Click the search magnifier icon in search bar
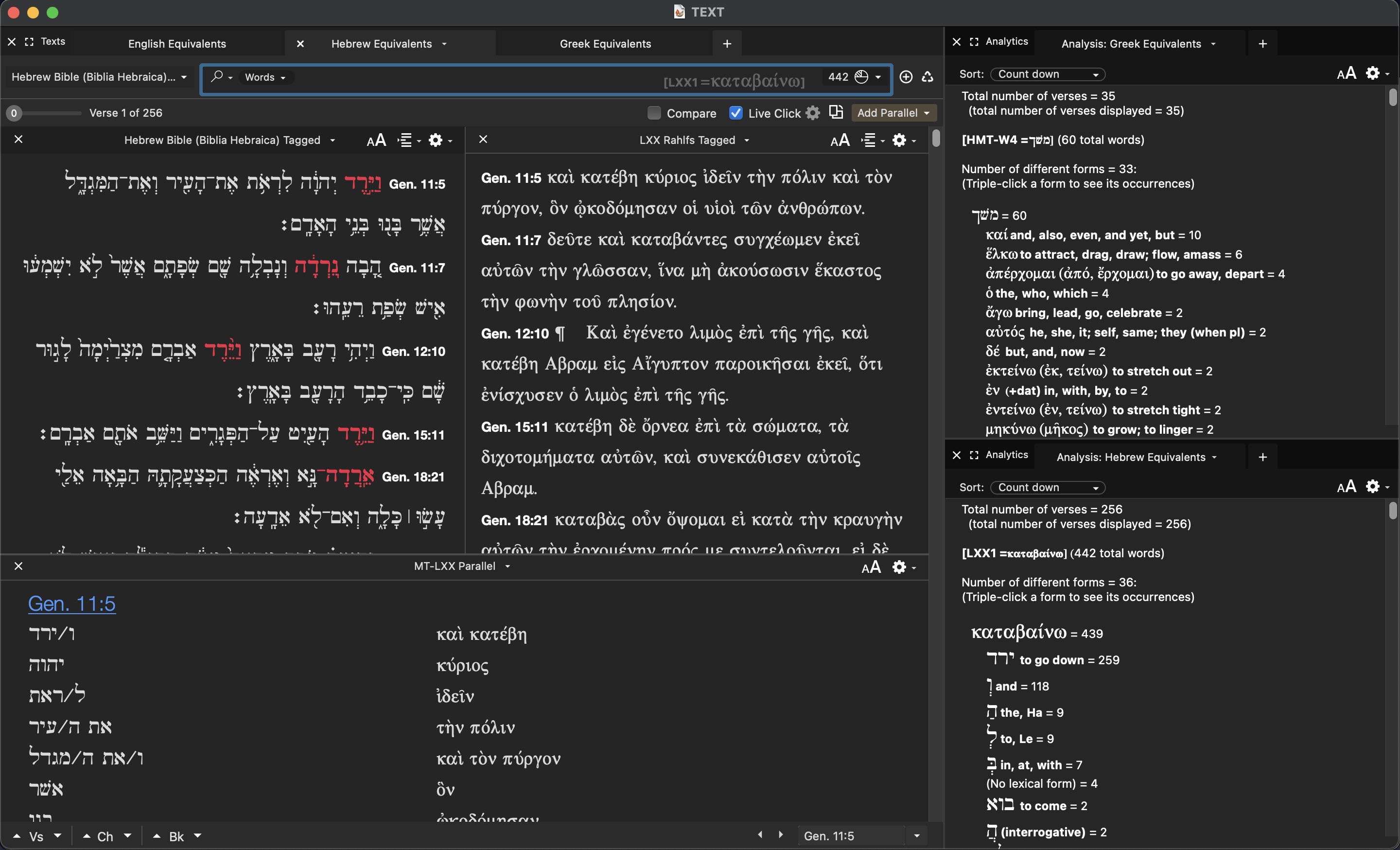The image size is (1400, 850). [216, 77]
